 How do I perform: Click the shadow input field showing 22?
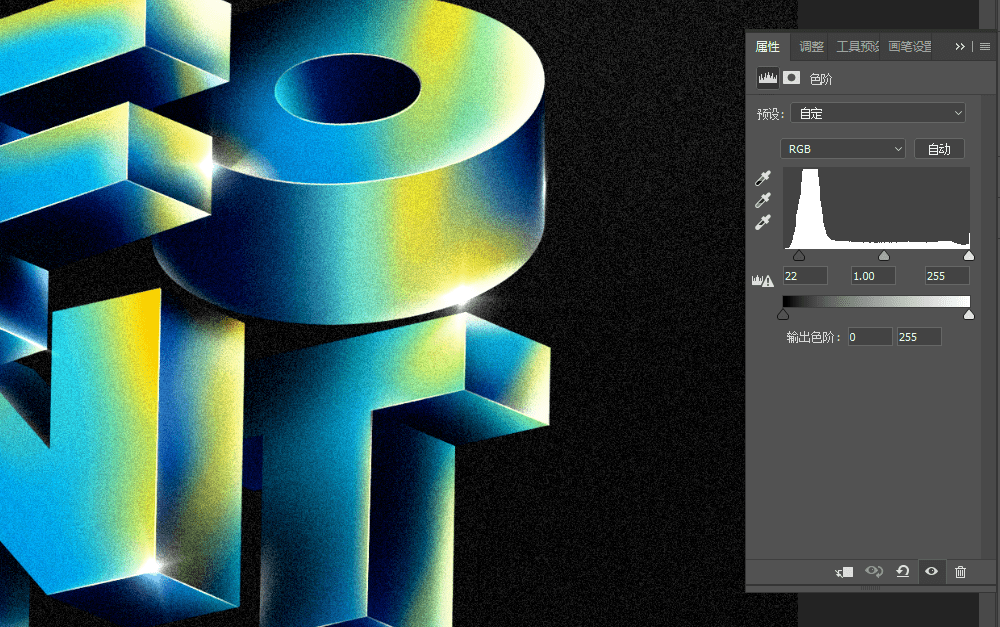tap(805, 276)
